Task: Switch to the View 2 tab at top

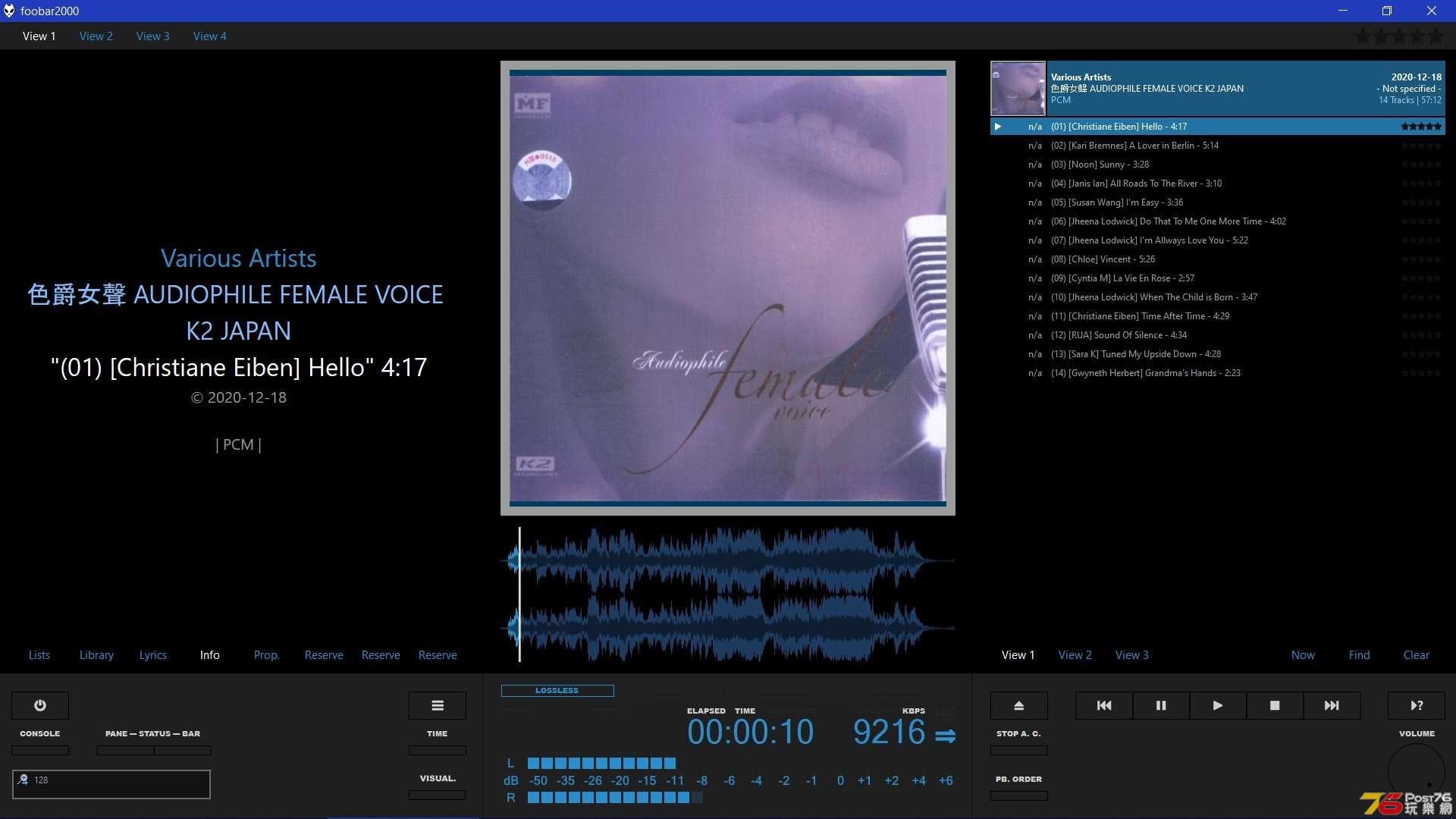Action: coord(96,36)
